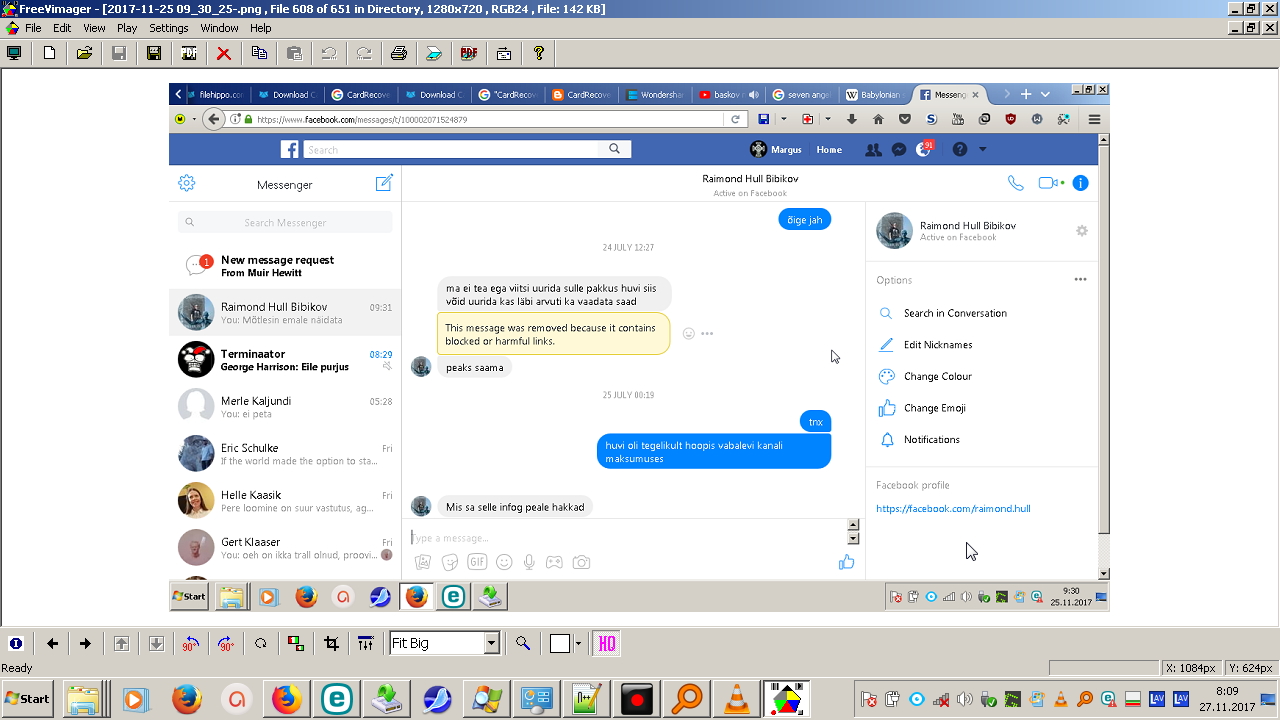Screen dimensions: 1280x720
Task: Open the Fit Big zoom combo box
Action: [x=444, y=643]
